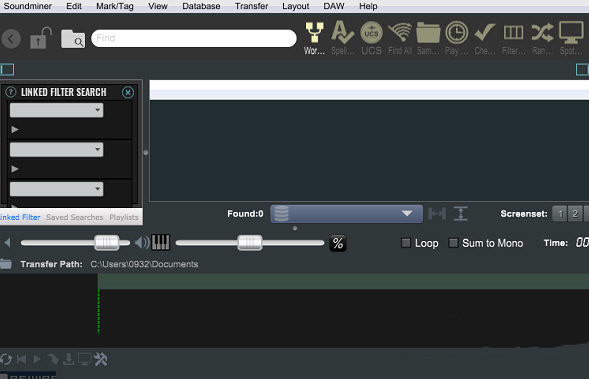Click the Filter... columns toolbar icon

point(513,38)
